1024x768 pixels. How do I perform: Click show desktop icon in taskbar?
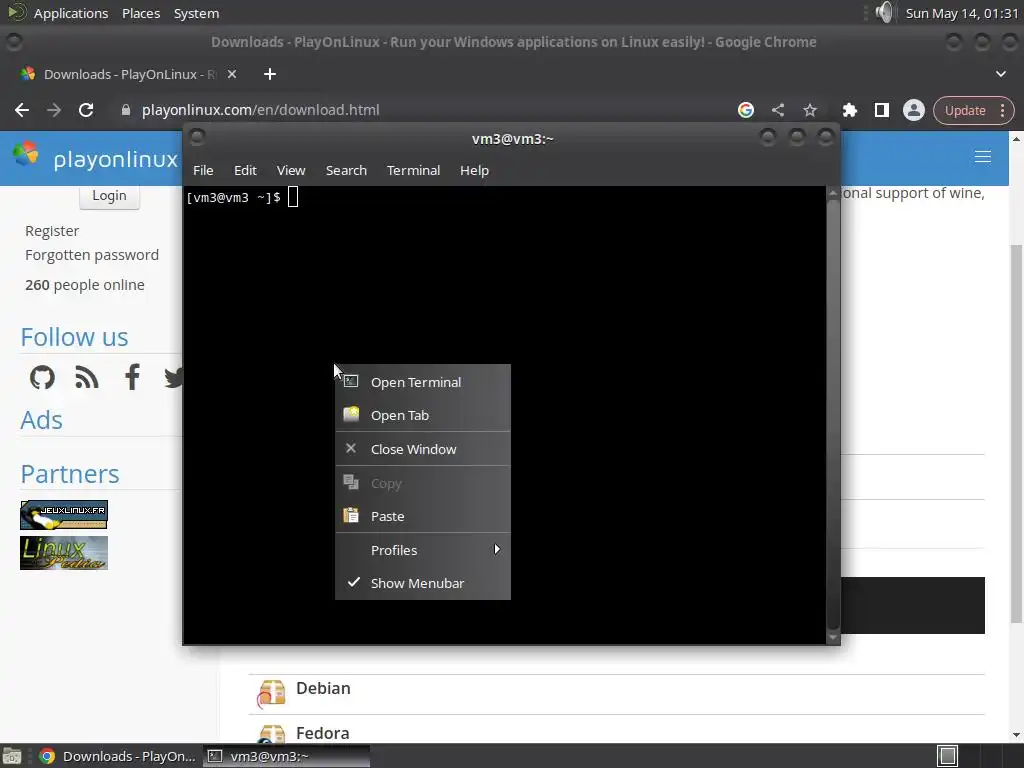12,757
